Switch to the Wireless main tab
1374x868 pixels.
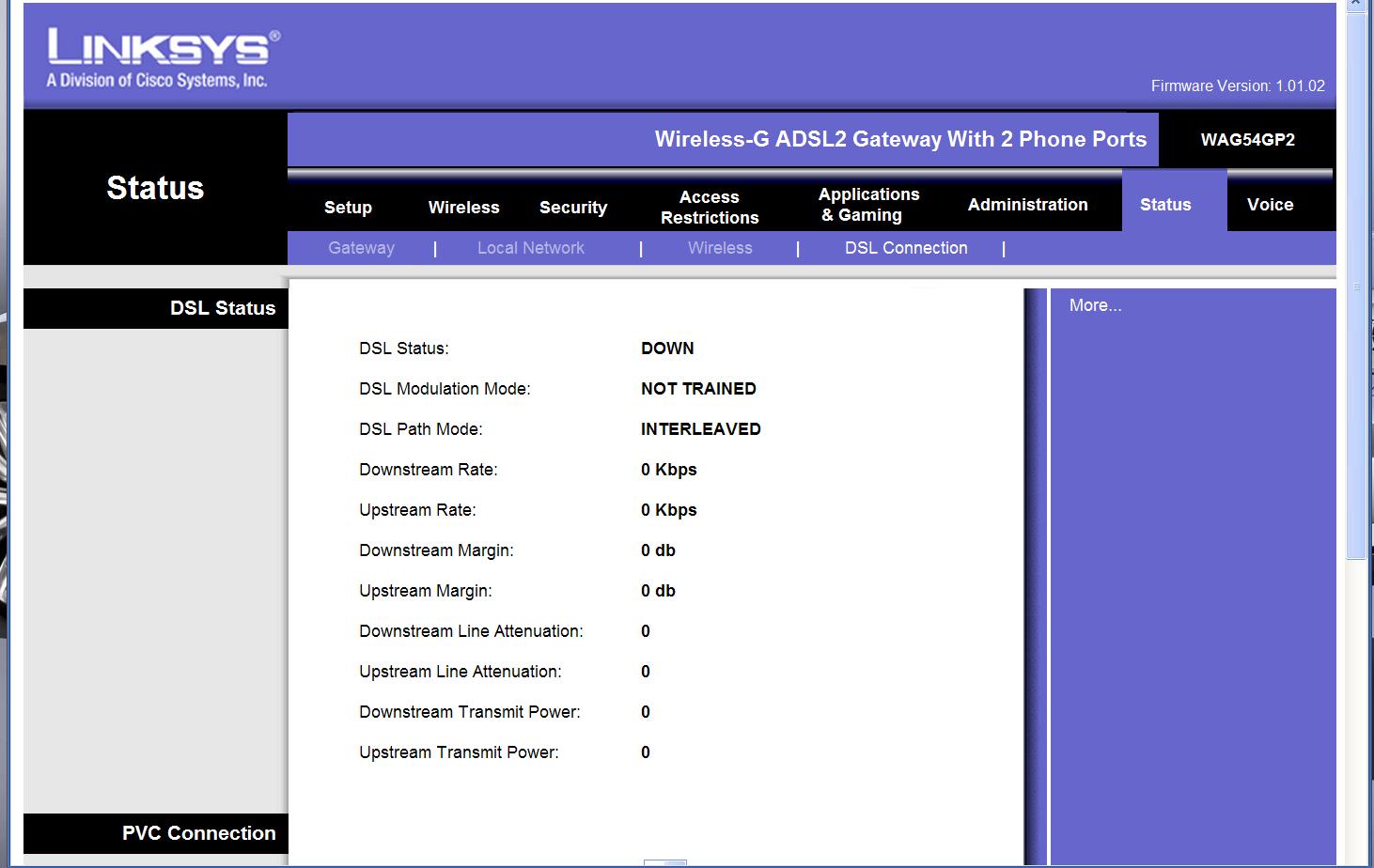pyautogui.click(x=463, y=208)
